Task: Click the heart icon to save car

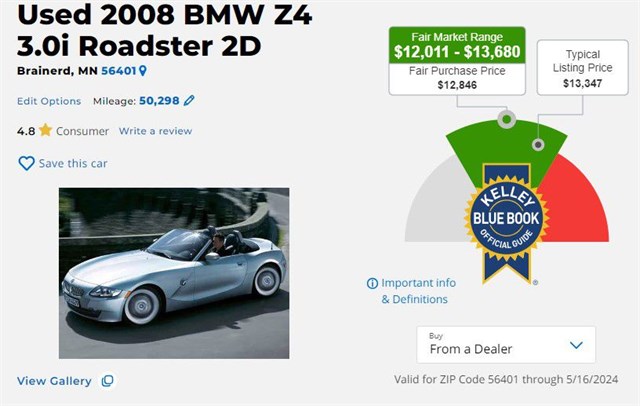Action: coord(27,163)
